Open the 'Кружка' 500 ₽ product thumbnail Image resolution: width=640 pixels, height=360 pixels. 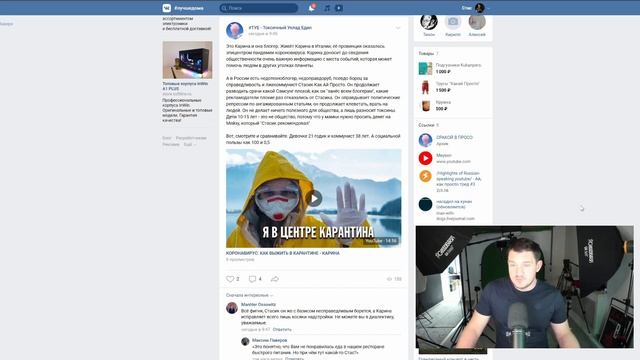tap(425, 105)
